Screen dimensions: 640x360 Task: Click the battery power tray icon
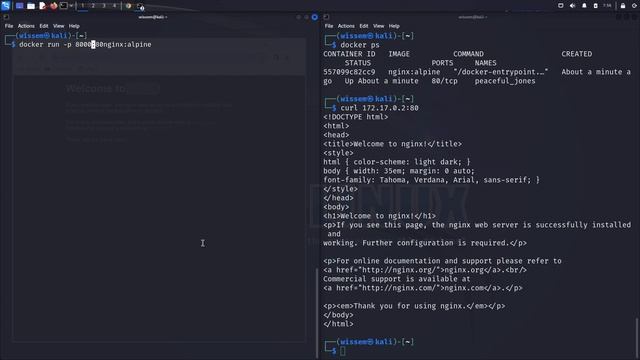pos(596,6)
